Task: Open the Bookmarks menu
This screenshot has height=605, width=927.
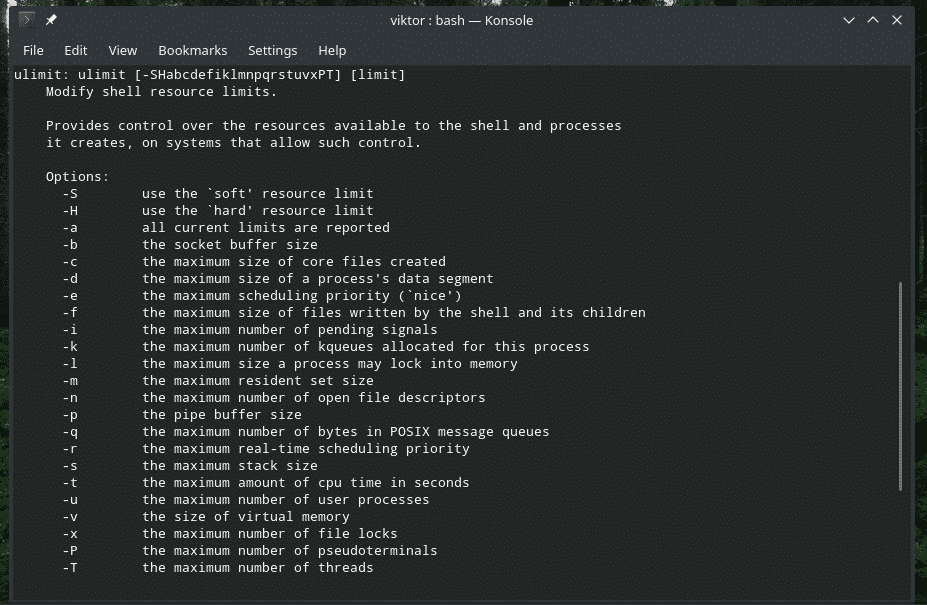Action: [193, 50]
